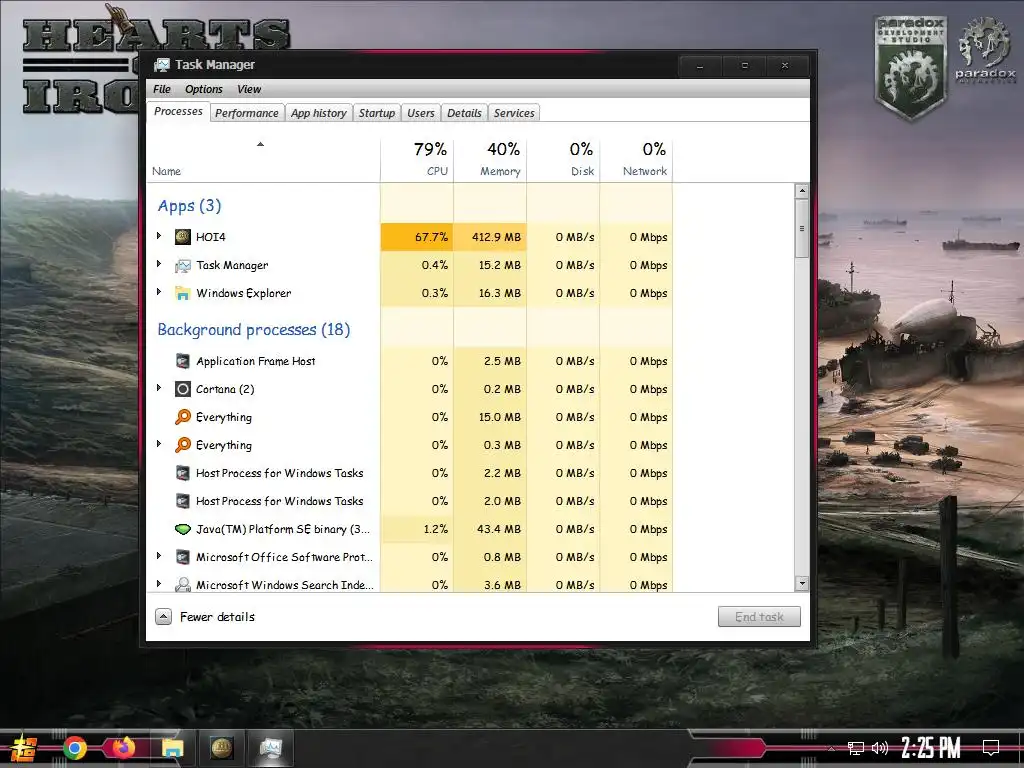Click the first Everything magnifier icon
Image resolution: width=1024 pixels, height=768 pixels.
pyautogui.click(x=183, y=417)
